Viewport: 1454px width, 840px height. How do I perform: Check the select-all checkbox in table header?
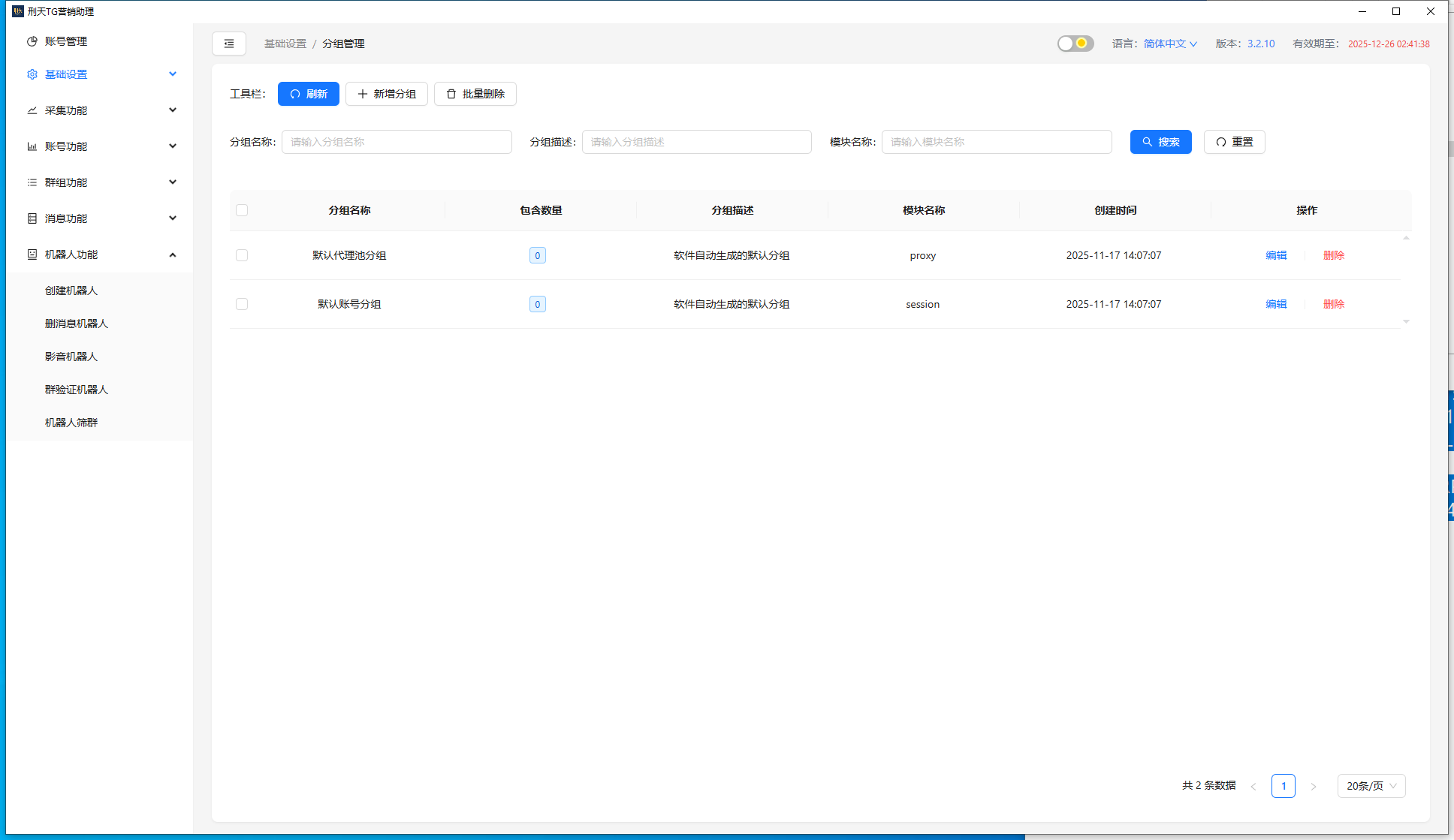(242, 210)
